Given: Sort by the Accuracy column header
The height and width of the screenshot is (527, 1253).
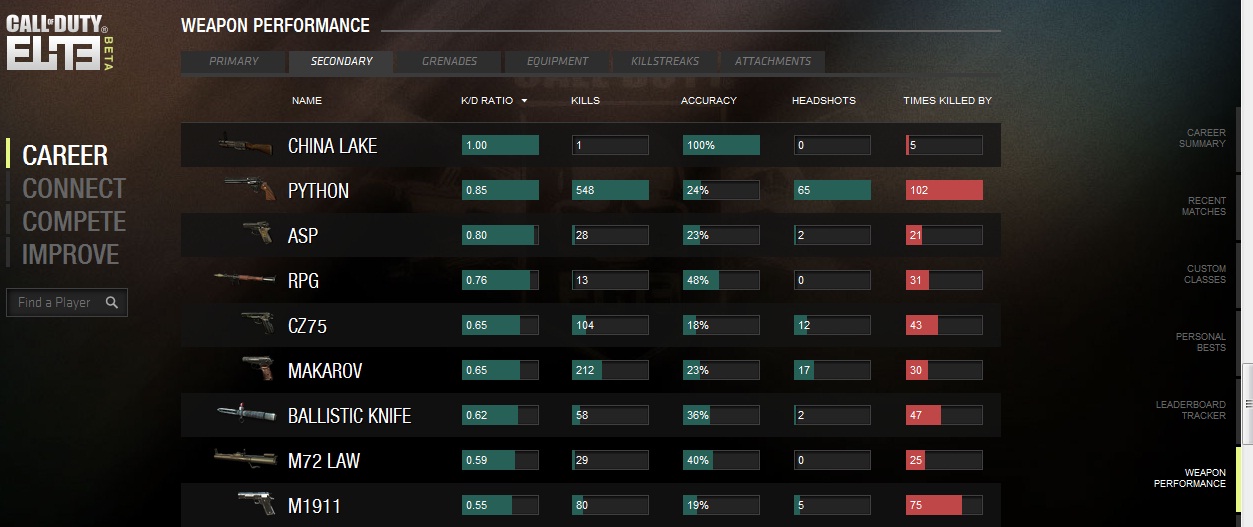Looking at the screenshot, I should click(708, 101).
